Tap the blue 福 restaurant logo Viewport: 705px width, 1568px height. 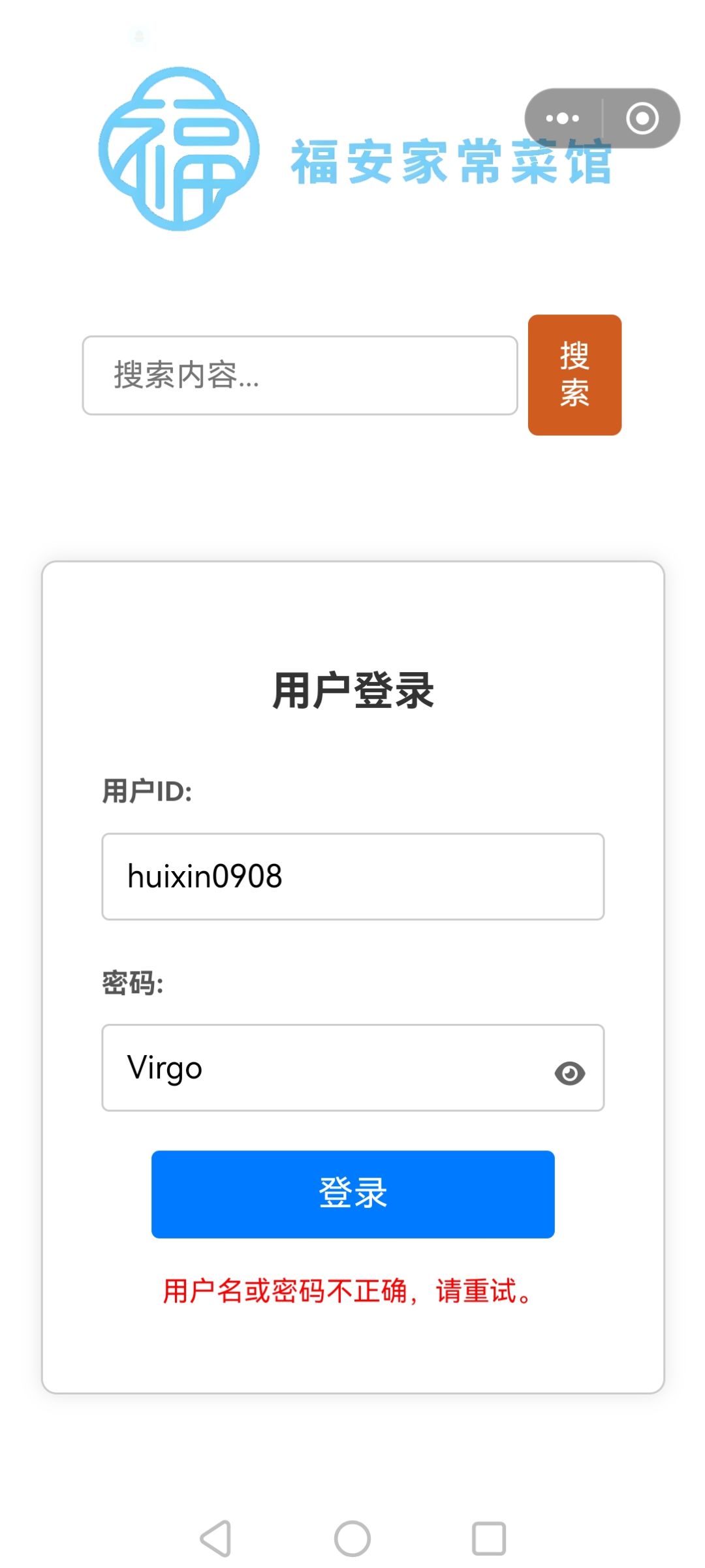pos(179,149)
